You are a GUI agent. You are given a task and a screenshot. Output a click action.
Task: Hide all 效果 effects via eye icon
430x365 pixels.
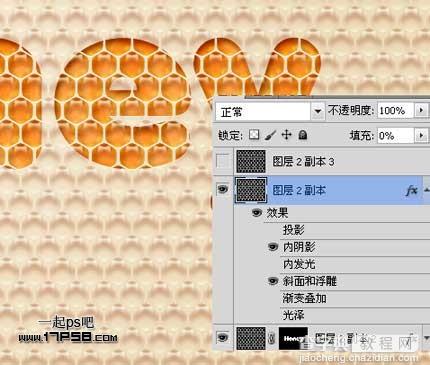point(256,212)
